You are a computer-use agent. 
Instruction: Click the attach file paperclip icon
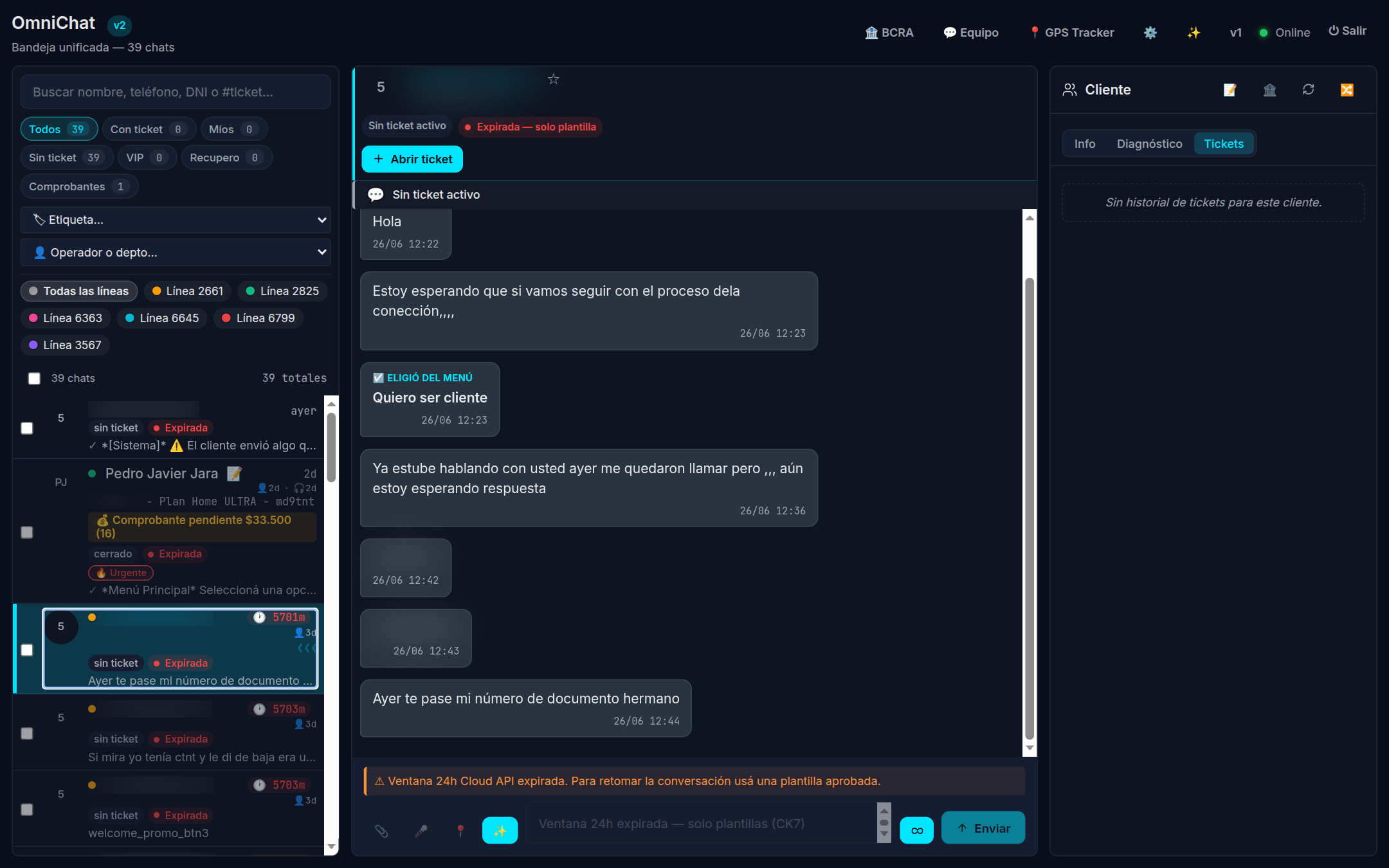381,831
